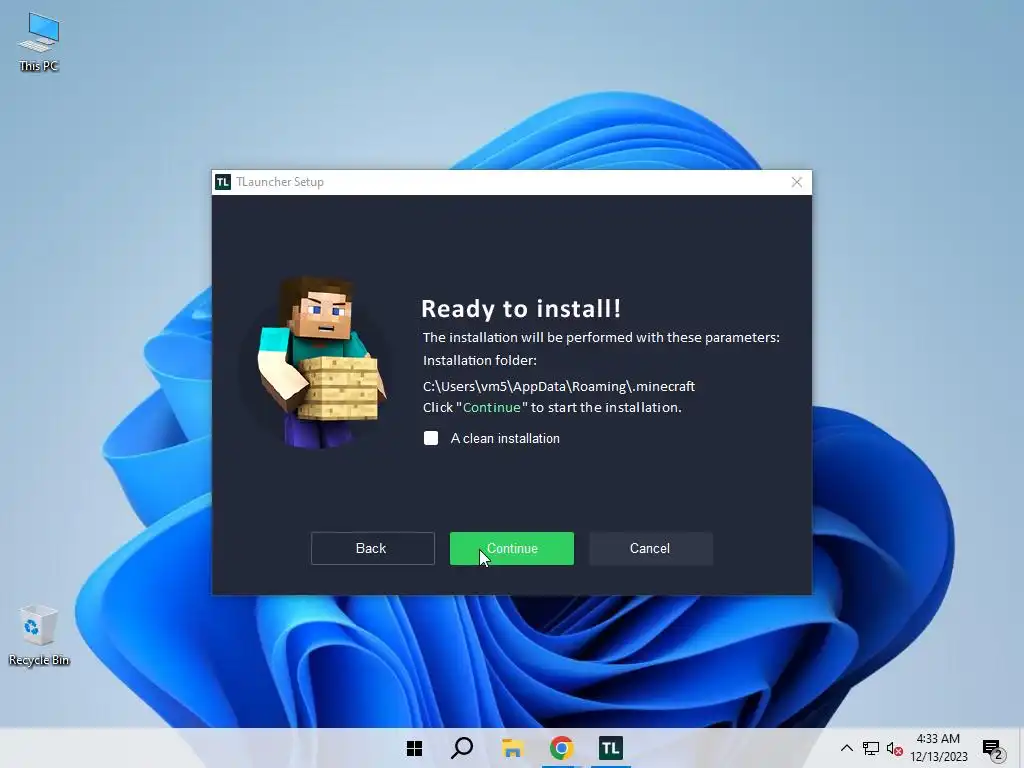Click the "A clean installation" label
This screenshot has height=768, width=1024.
click(505, 438)
